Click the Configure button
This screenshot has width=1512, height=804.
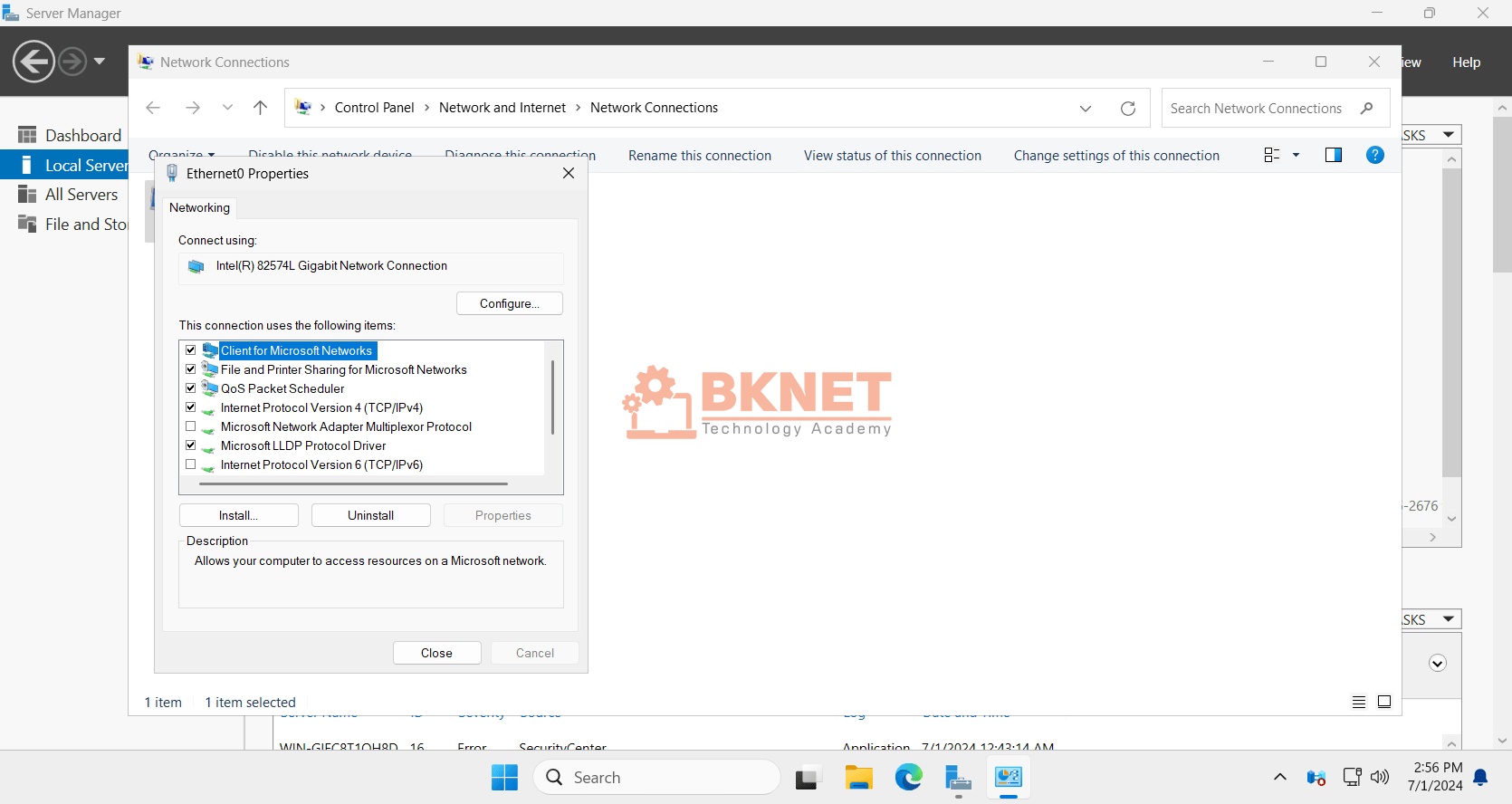coord(510,303)
